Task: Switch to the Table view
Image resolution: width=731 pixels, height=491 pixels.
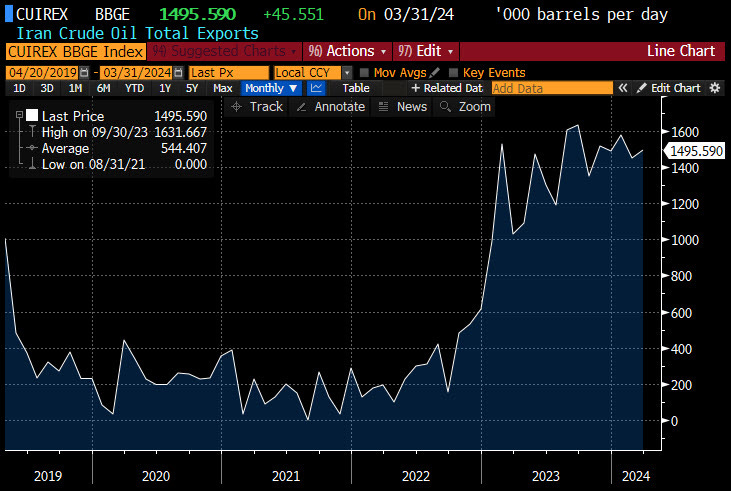Action: pyautogui.click(x=356, y=88)
